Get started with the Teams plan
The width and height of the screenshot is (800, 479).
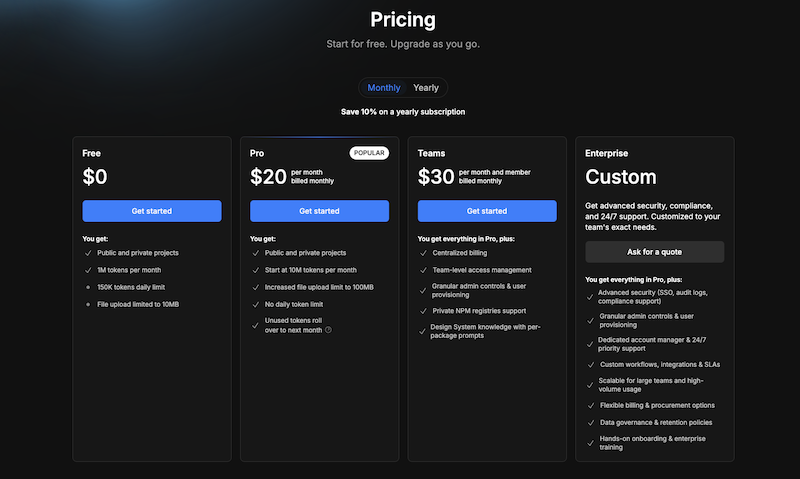click(487, 211)
